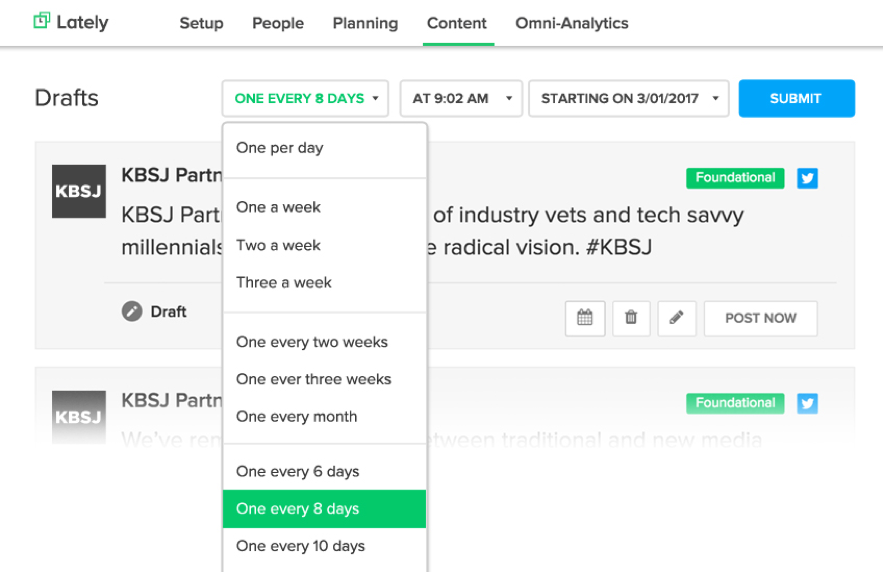Click the Post Now button
This screenshot has height=572, width=883.
(x=760, y=318)
